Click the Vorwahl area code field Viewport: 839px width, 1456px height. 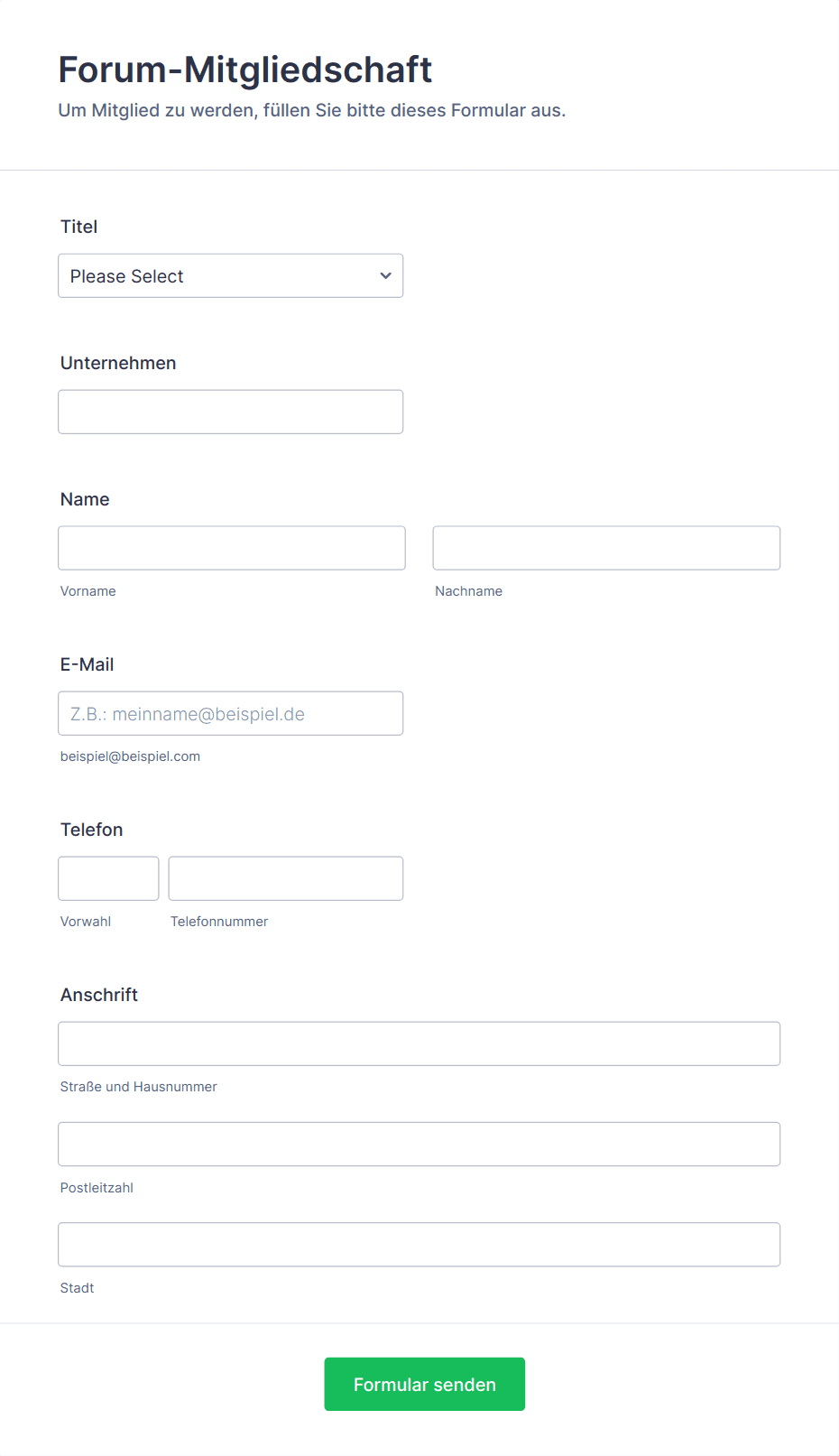click(108, 878)
